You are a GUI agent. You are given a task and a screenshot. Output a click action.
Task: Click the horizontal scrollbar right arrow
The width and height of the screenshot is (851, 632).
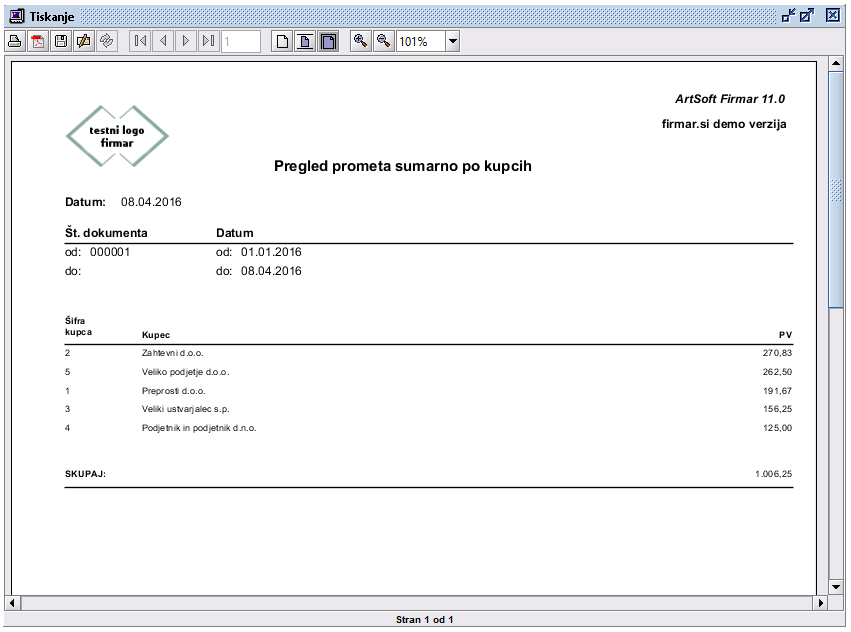(821, 603)
